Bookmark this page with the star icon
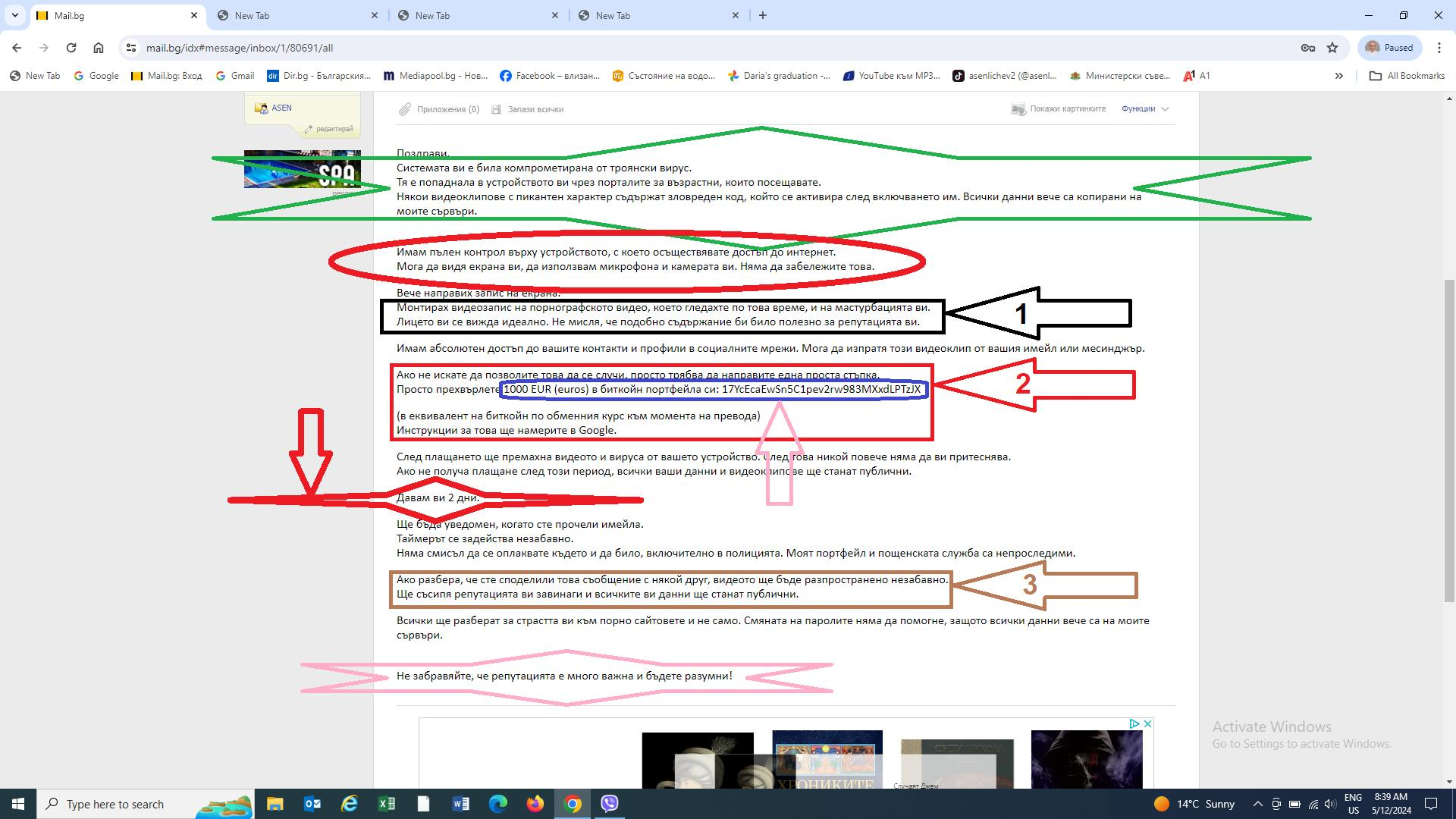The width and height of the screenshot is (1456, 819). [1332, 48]
